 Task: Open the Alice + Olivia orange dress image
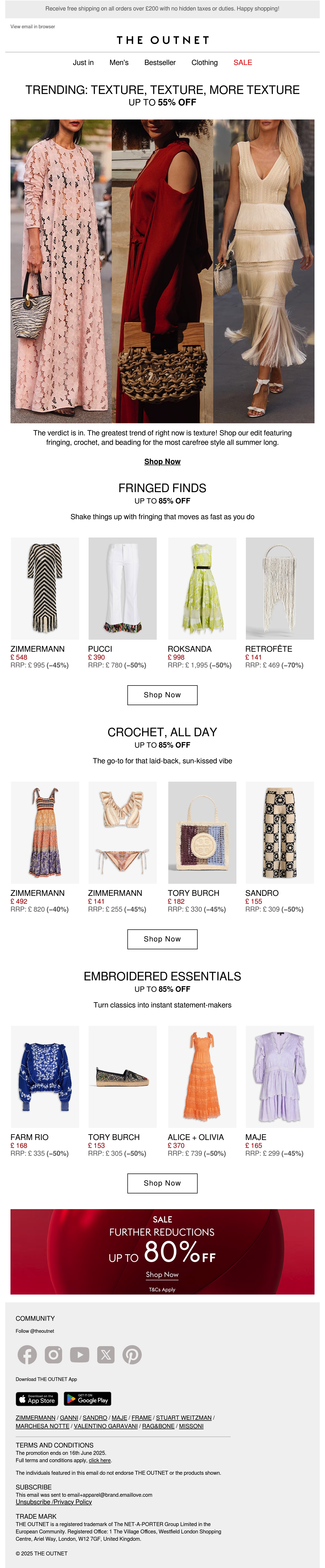(202, 1077)
